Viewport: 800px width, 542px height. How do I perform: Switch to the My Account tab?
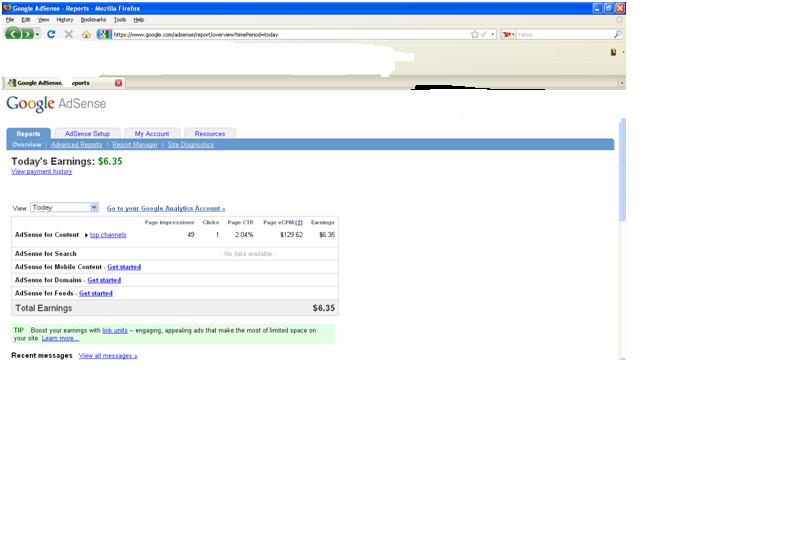(x=152, y=134)
